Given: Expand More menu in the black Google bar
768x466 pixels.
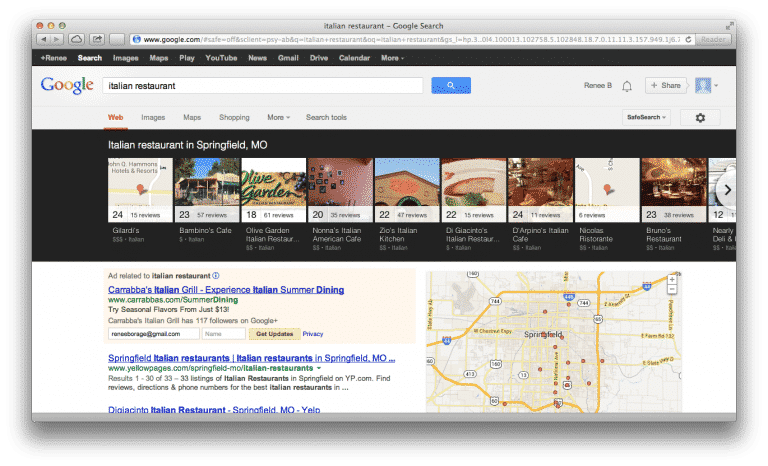Looking at the screenshot, I should click(392, 58).
